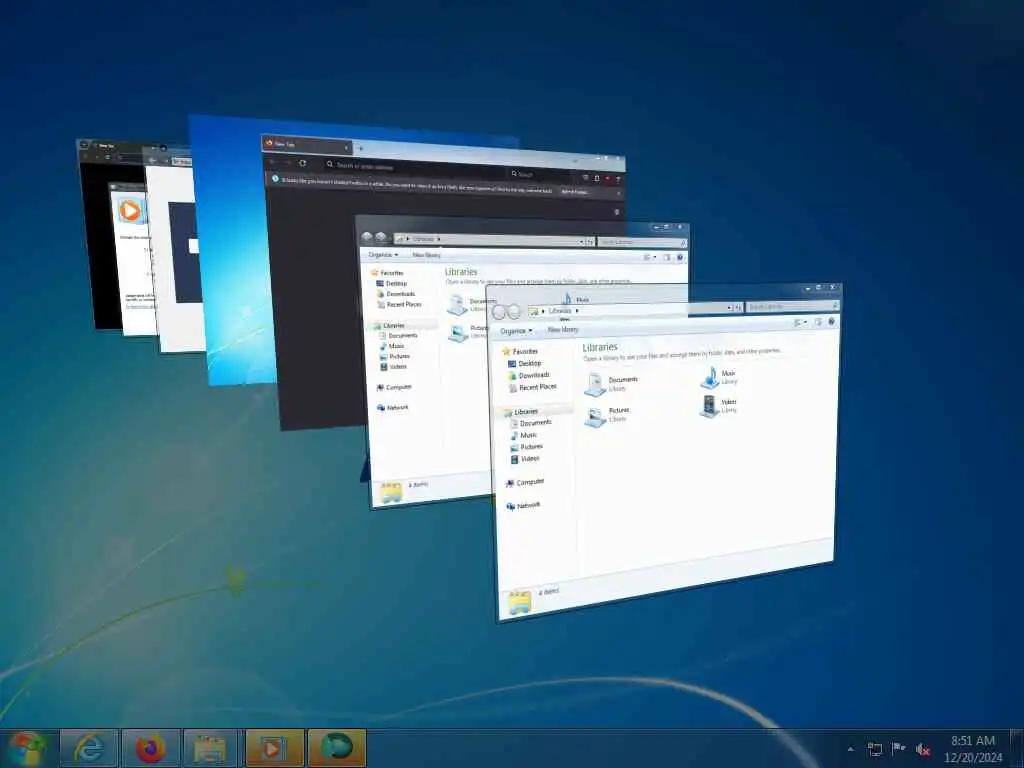
Task: Open Action Center flag in system tray
Action: [x=899, y=749]
